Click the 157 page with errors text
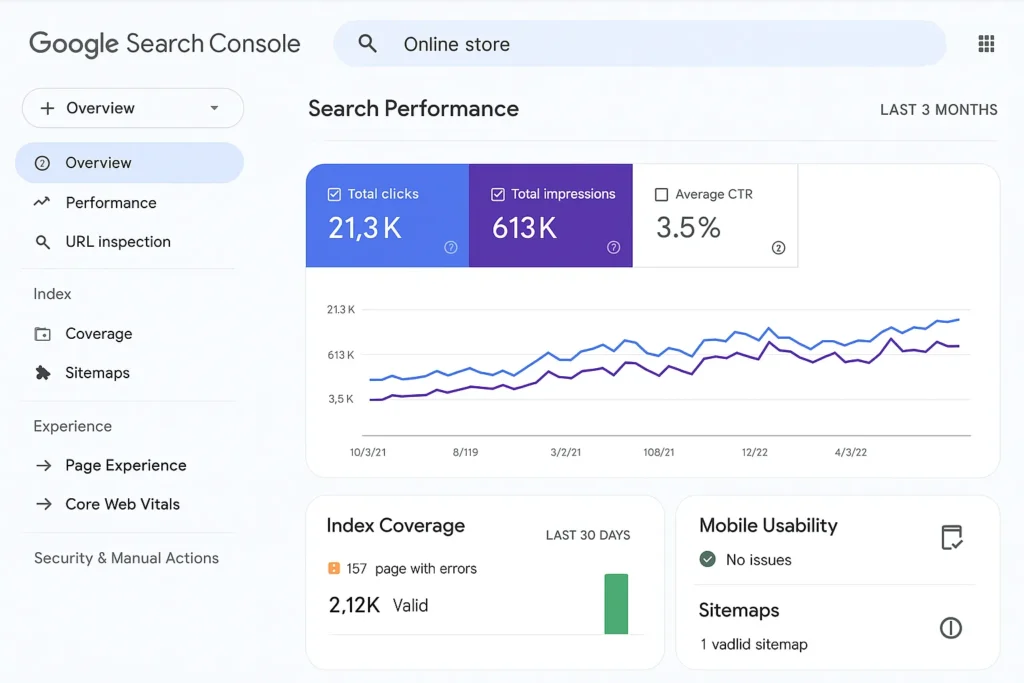The height and width of the screenshot is (683, 1024). click(x=411, y=569)
